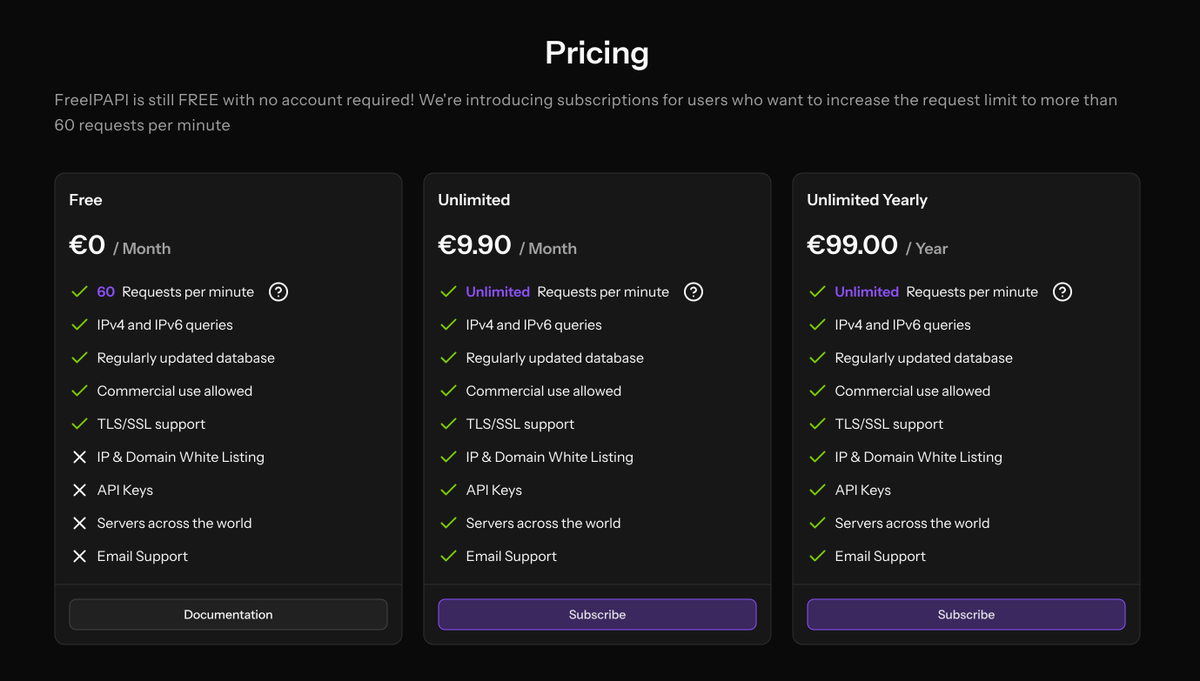Click the Free plan title
The width and height of the screenshot is (1200, 681).
(x=86, y=200)
